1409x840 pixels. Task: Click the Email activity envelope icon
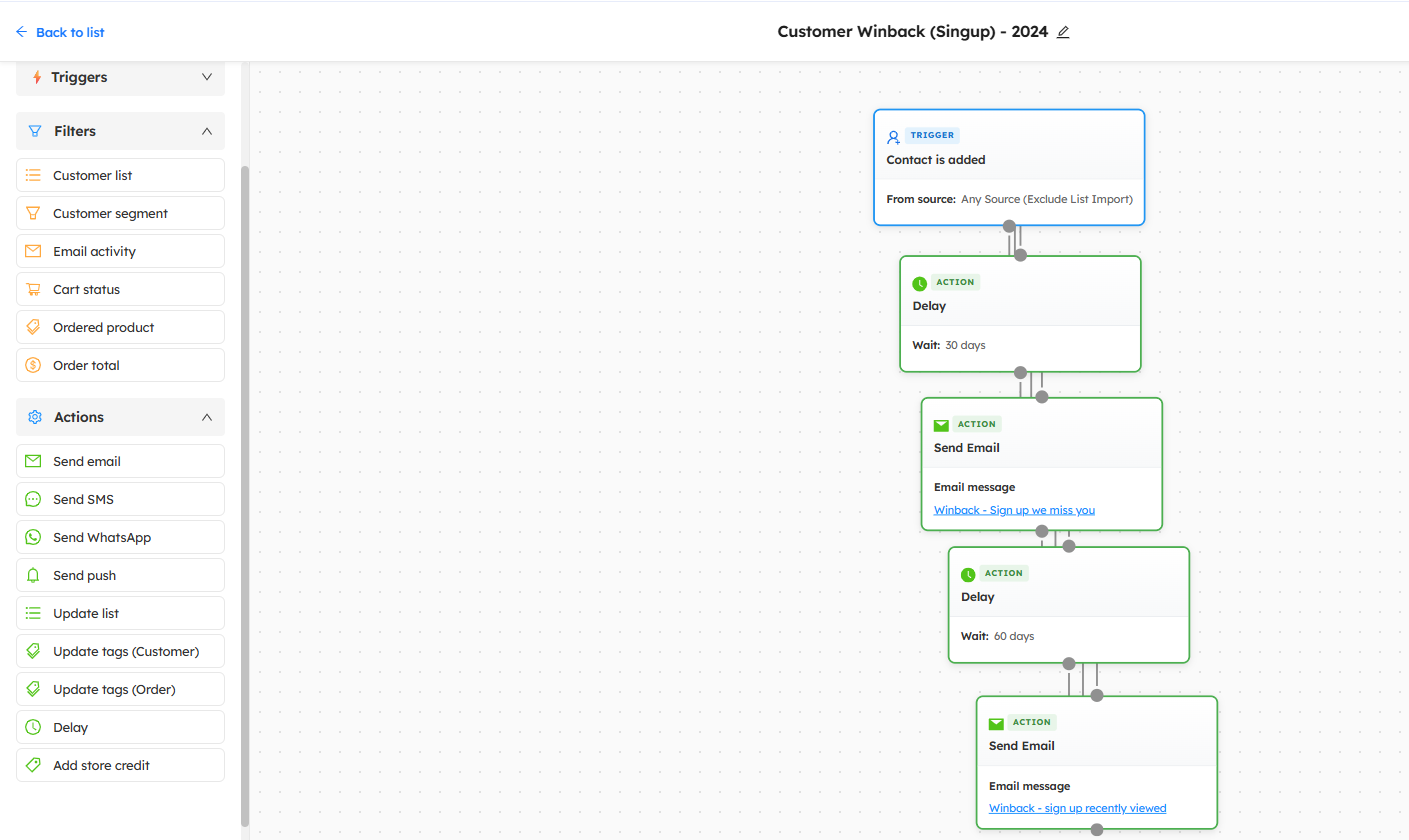coord(33,252)
